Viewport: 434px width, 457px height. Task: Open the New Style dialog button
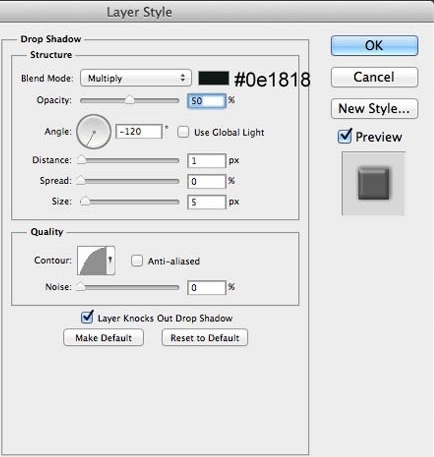374,108
